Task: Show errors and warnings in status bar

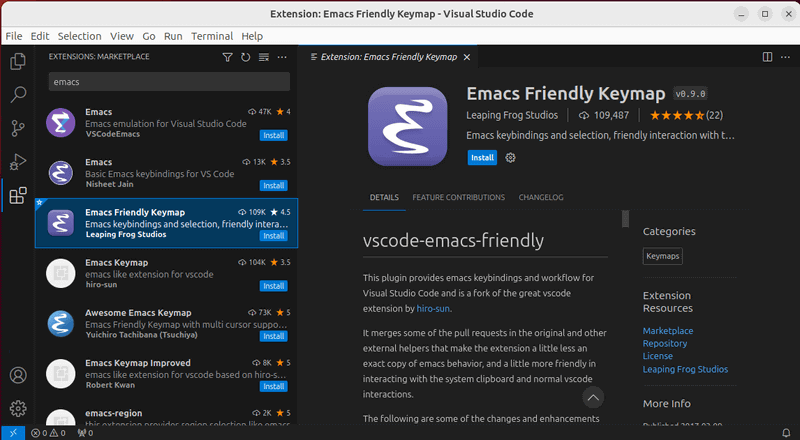Action: 48,433
